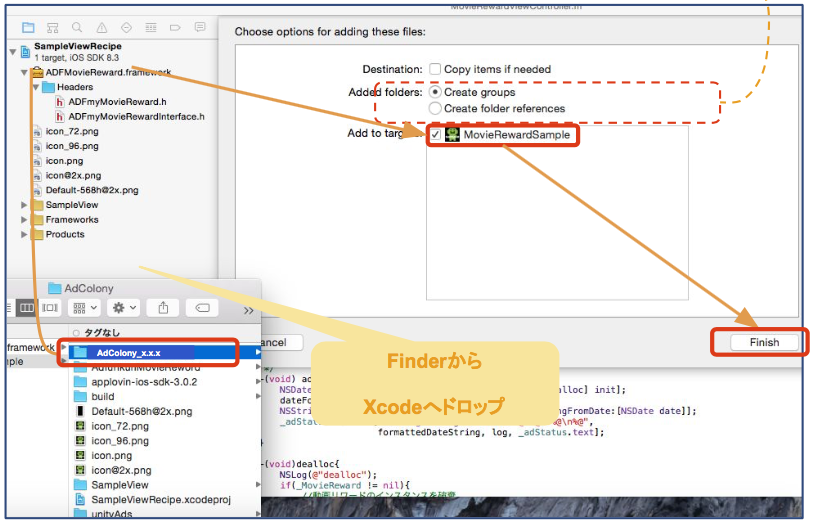The width and height of the screenshot is (813, 525).
Task: Open the Issue navigator warning icon
Action: [102, 27]
